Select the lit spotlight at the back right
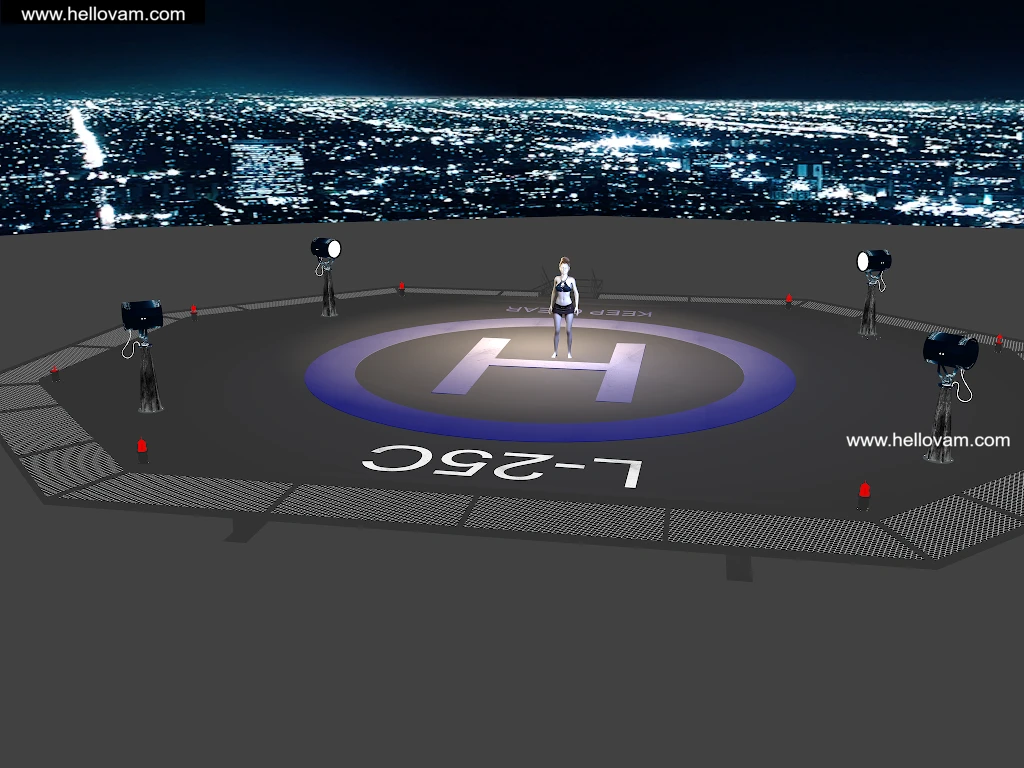The width and height of the screenshot is (1024, 768). click(873, 262)
